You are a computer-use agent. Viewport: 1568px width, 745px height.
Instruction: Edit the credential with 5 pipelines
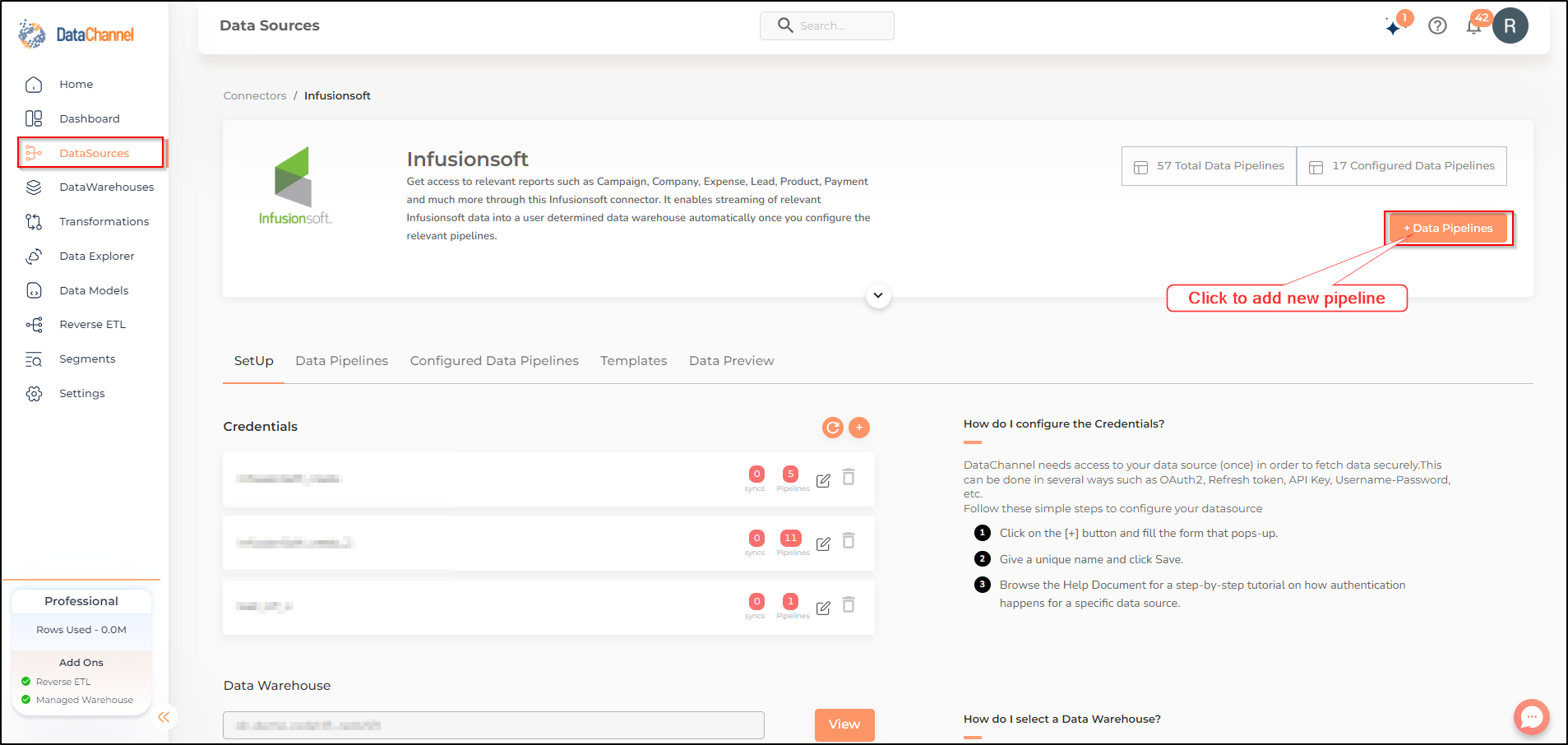click(823, 480)
